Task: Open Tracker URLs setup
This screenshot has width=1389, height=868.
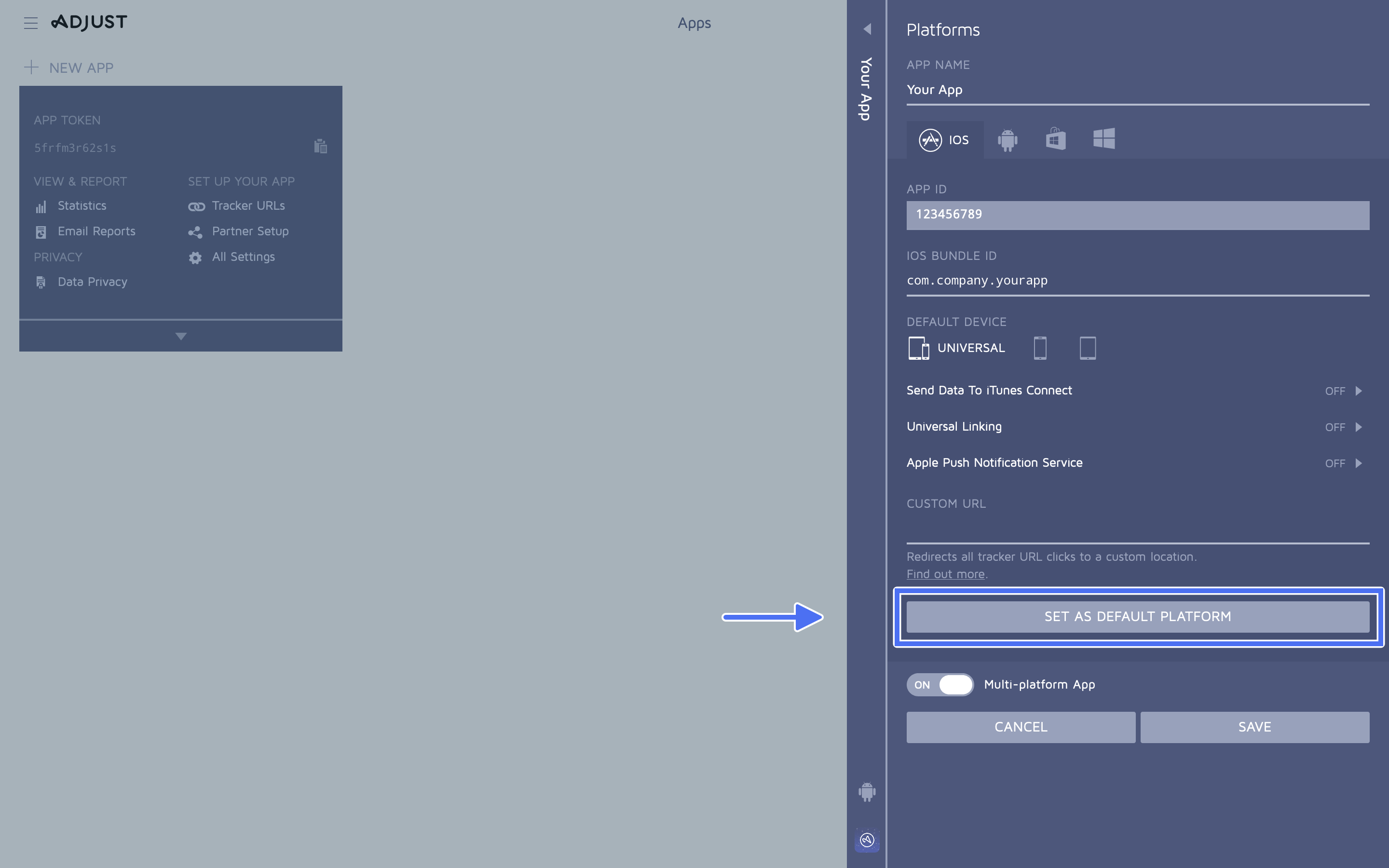Action: [248, 205]
